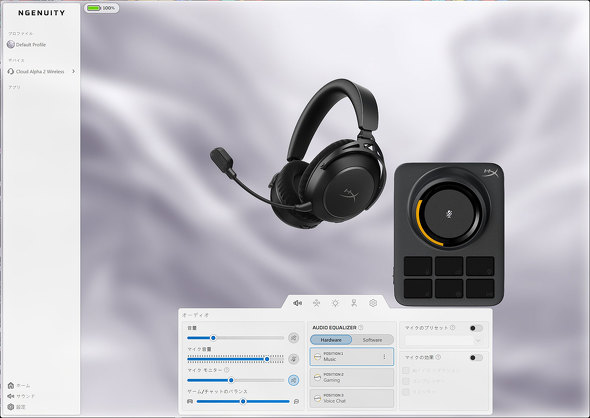
Task: Click the bottom-left macro key on the device
Action: pyautogui.click(x=418, y=289)
